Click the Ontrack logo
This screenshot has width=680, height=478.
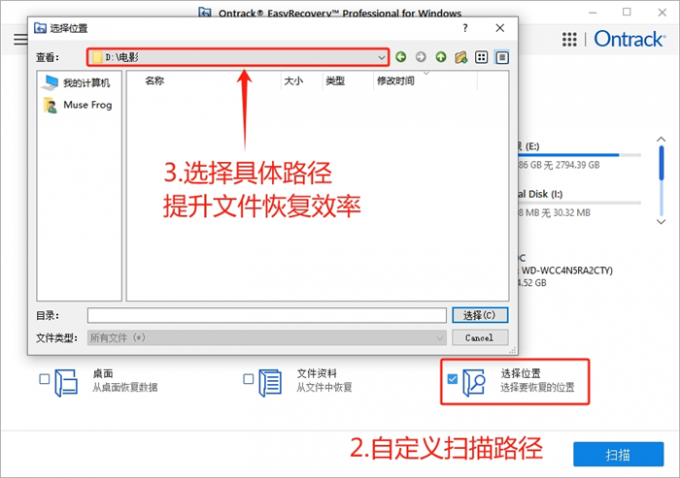point(629,39)
